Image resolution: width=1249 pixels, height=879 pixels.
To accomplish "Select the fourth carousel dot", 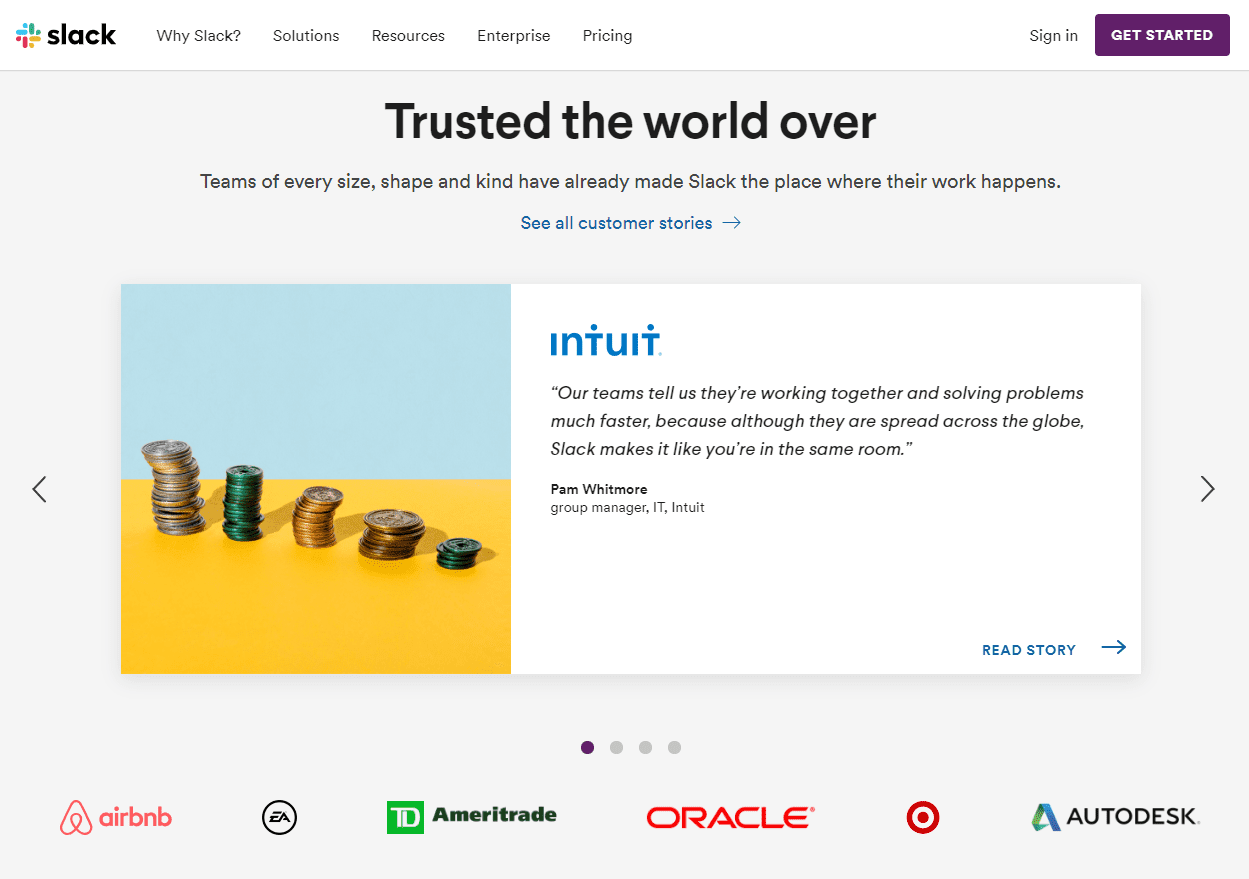I will point(674,747).
